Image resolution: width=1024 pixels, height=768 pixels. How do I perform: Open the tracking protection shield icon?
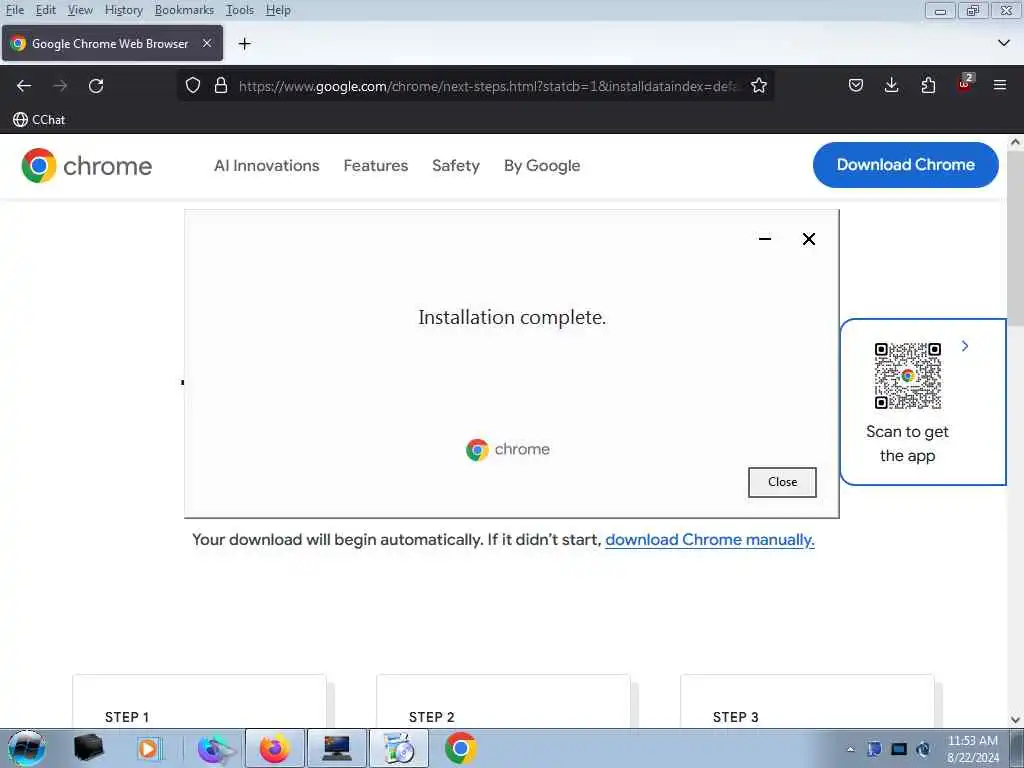[193, 86]
